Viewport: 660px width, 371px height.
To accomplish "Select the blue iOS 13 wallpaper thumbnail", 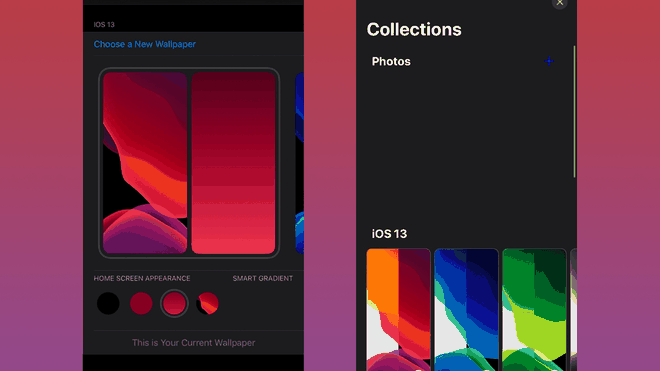I will pos(466,310).
